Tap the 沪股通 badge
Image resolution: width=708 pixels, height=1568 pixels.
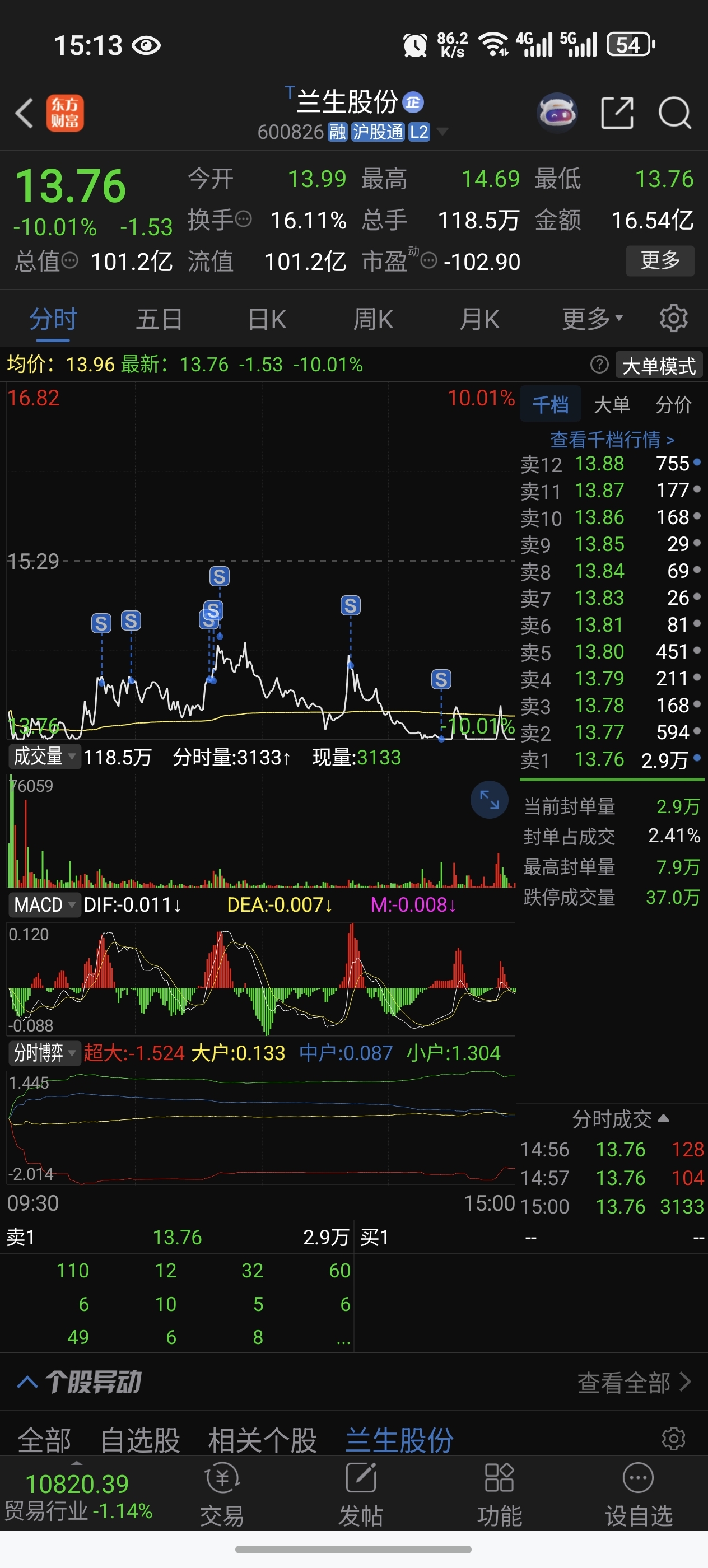[378, 132]
